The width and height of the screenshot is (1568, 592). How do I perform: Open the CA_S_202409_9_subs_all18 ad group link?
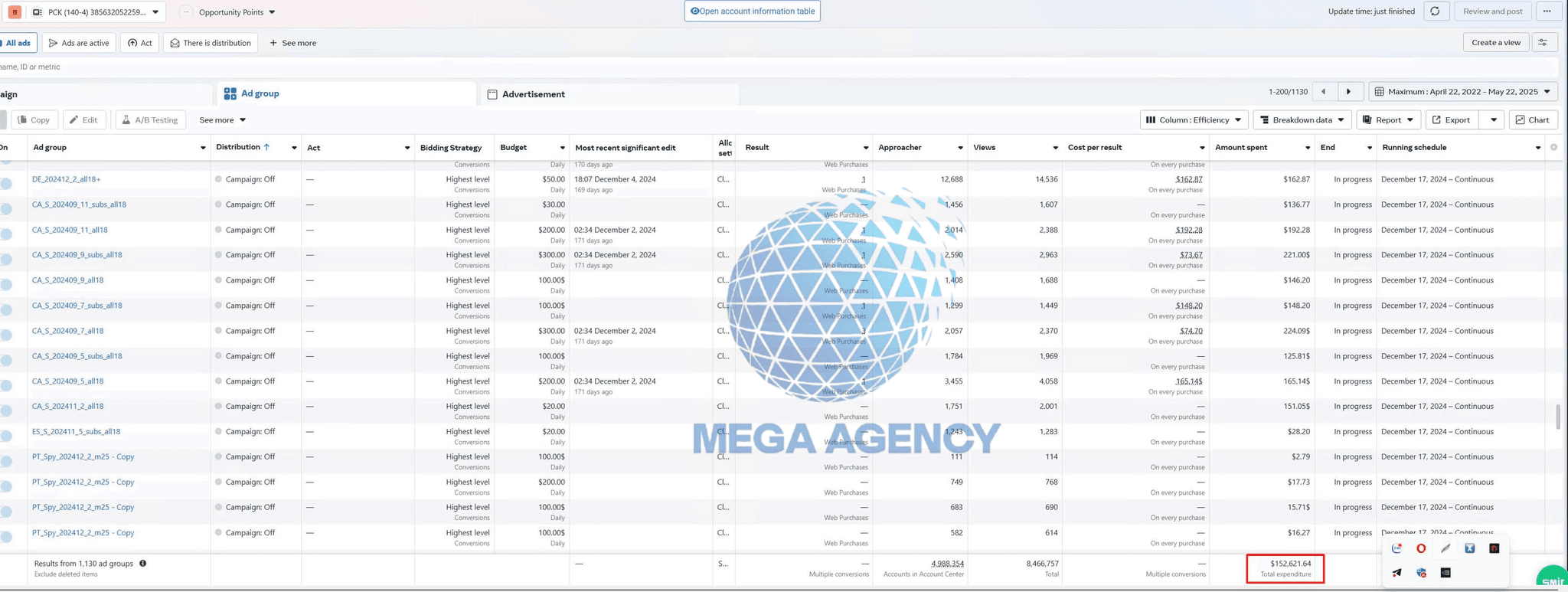(x=77, y=255)
